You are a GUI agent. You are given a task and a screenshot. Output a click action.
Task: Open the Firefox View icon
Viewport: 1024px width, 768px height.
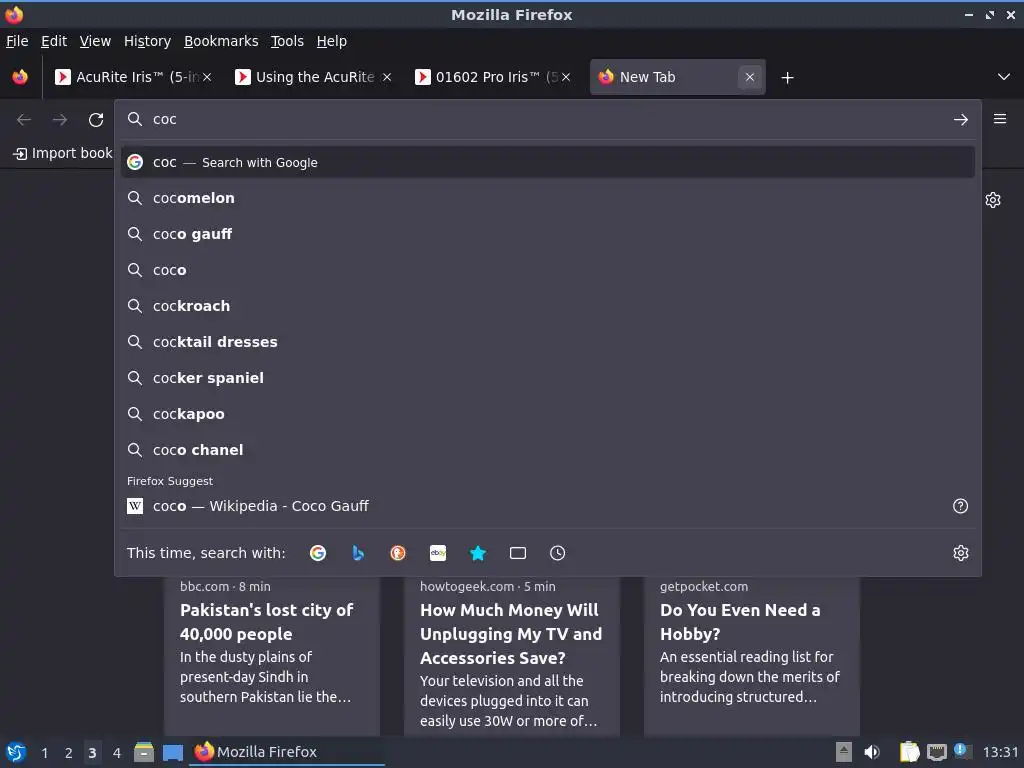point(20,77)
